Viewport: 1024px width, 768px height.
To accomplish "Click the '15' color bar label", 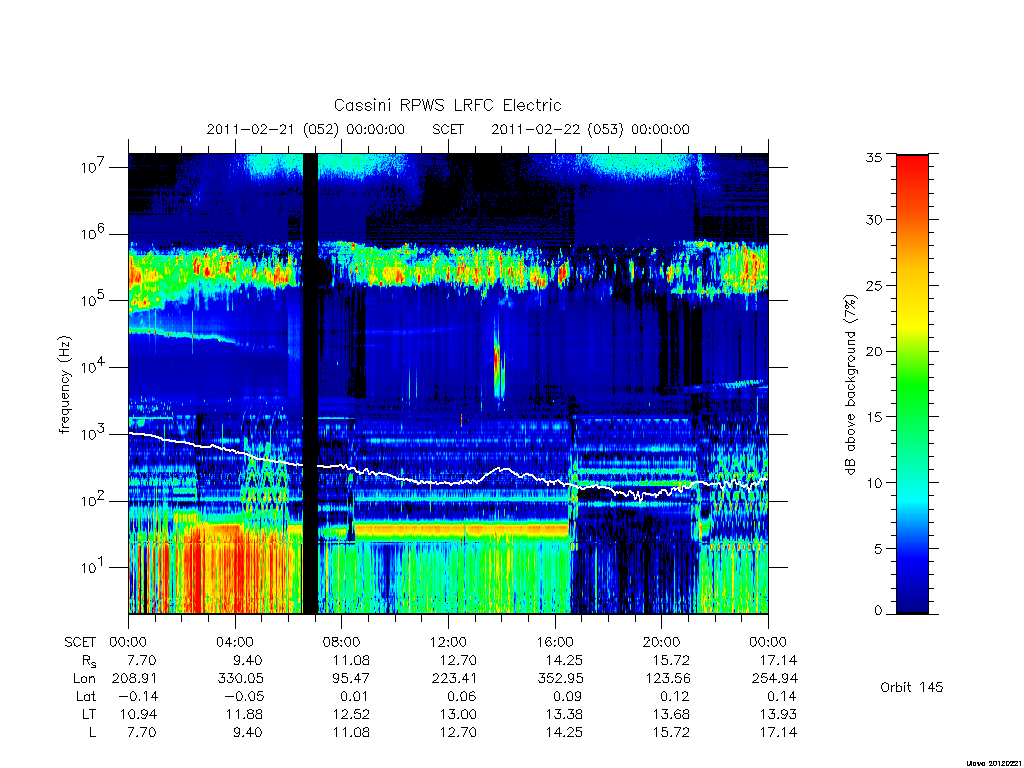I will click(874, 417).
